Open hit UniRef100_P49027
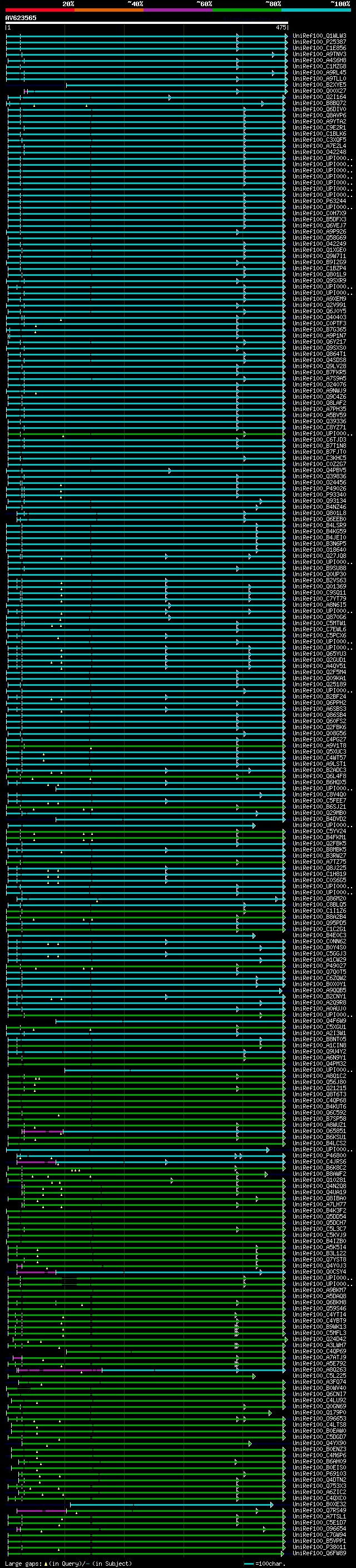The width and height of the screenshot is (356, 1568). (x=319, y=966)
